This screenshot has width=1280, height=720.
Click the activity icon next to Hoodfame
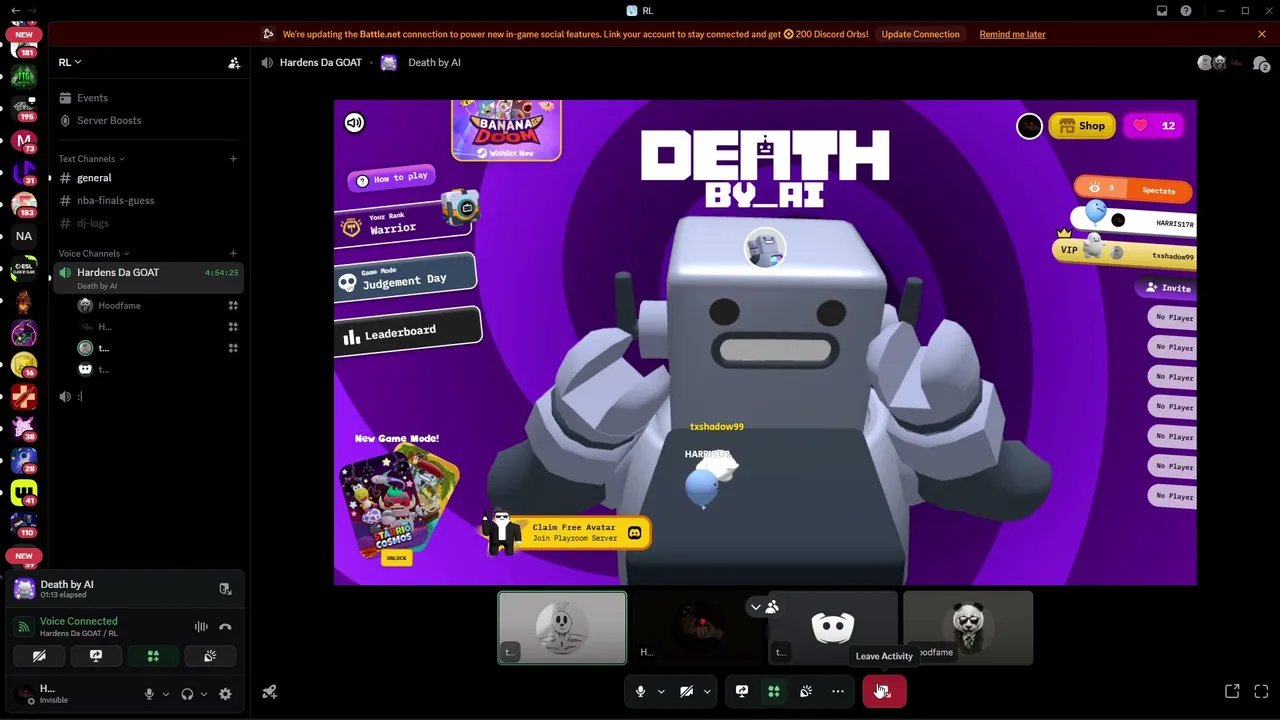click(x=233, y=306)
